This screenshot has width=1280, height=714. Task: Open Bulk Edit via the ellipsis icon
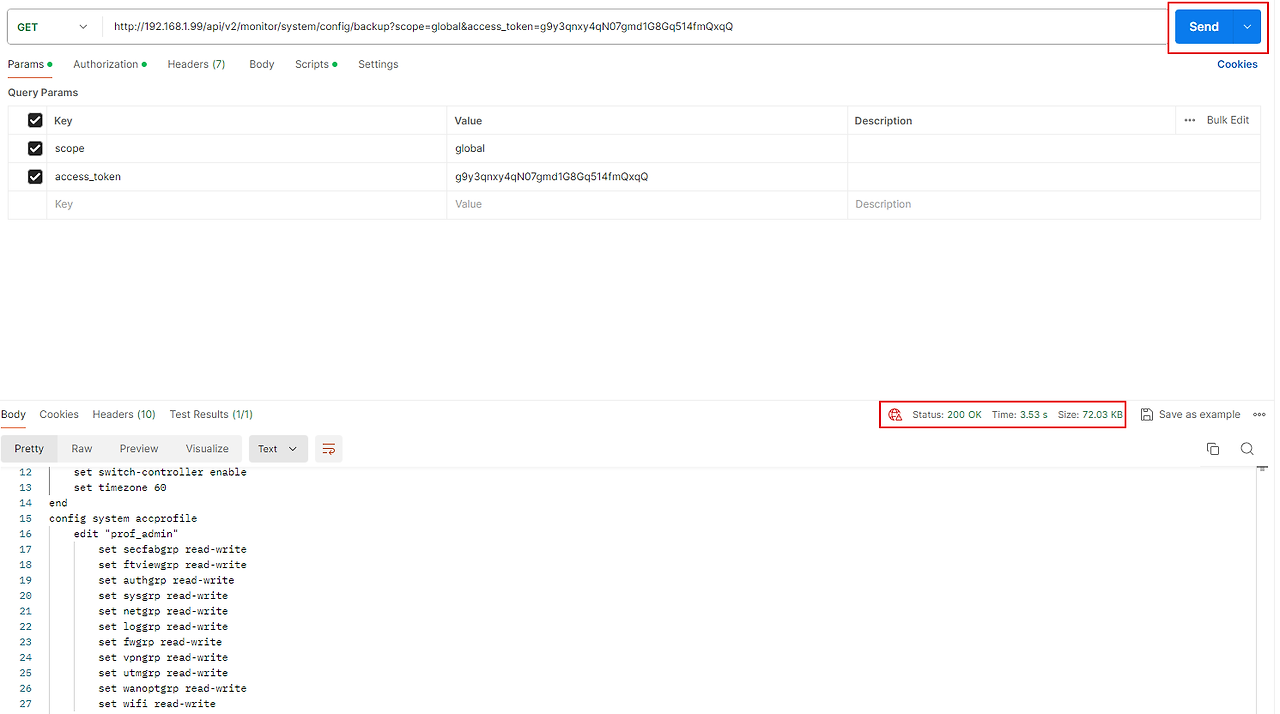(x=1189, y=120)
